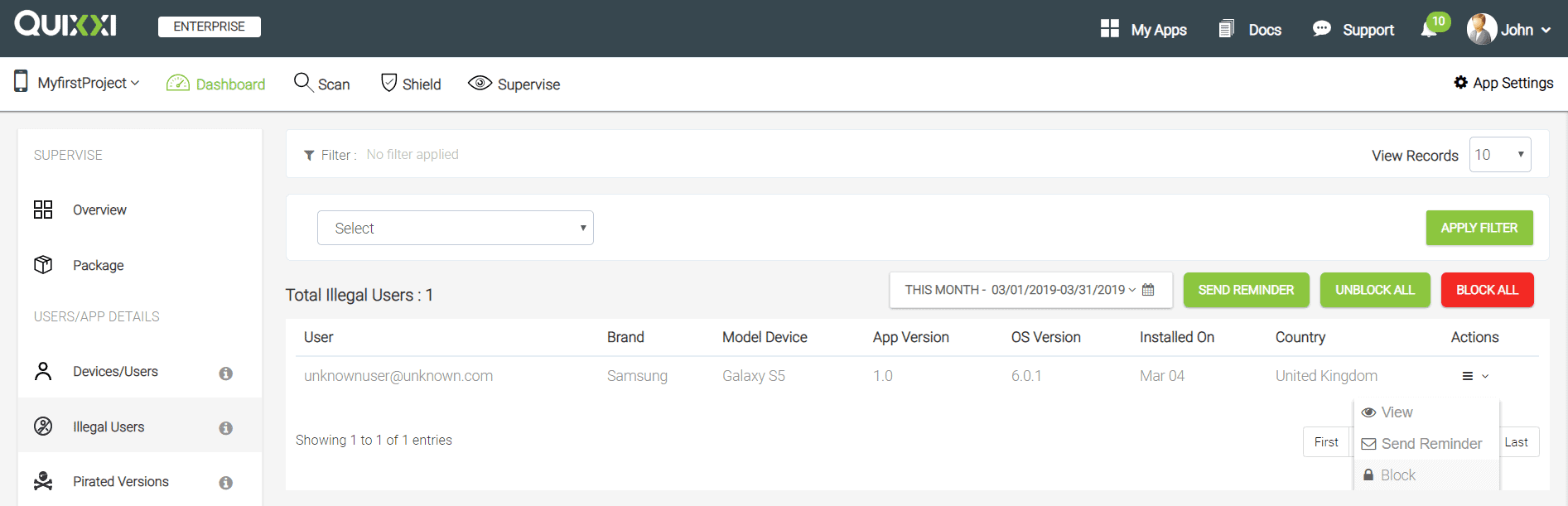Click the phone icon next to MyfirstProject
The image size is (1568, 506).
coord(21,81)
